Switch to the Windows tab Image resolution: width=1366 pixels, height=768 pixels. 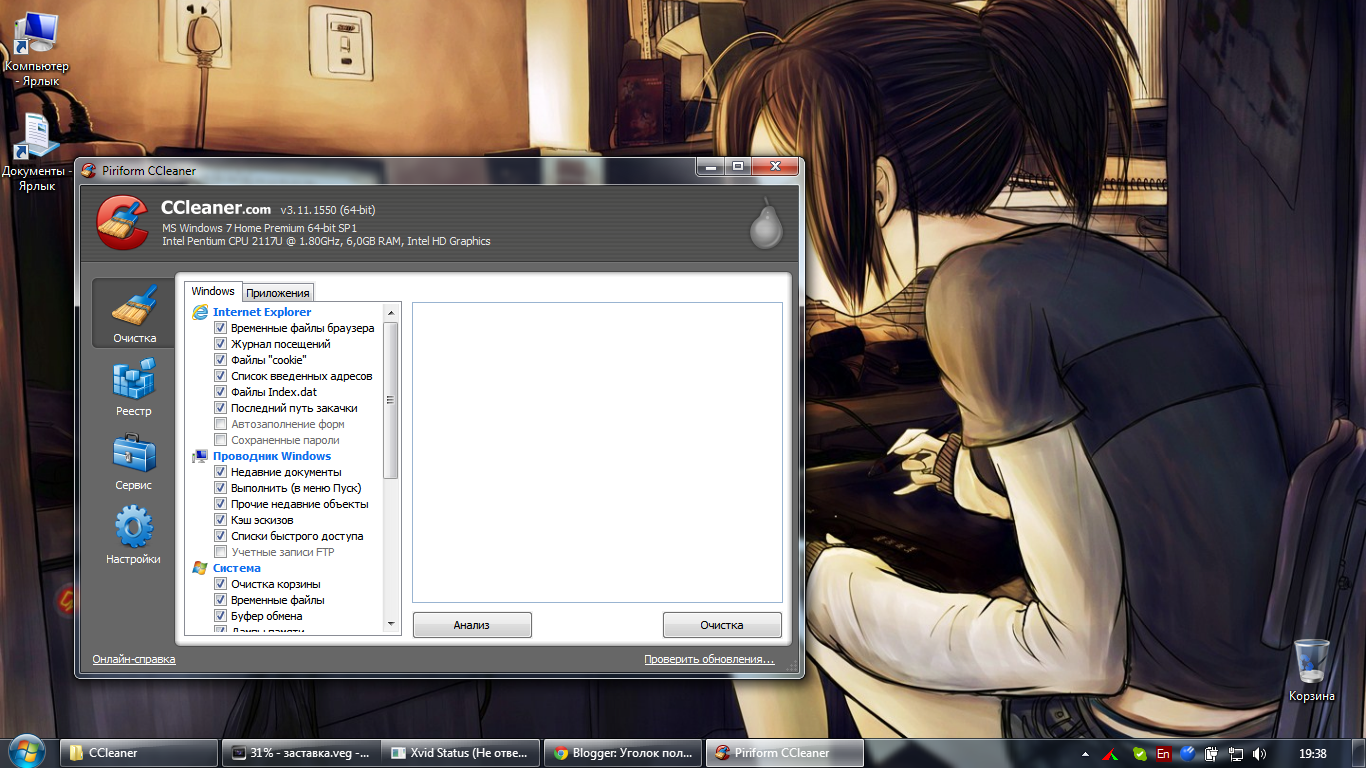point(213,291)
